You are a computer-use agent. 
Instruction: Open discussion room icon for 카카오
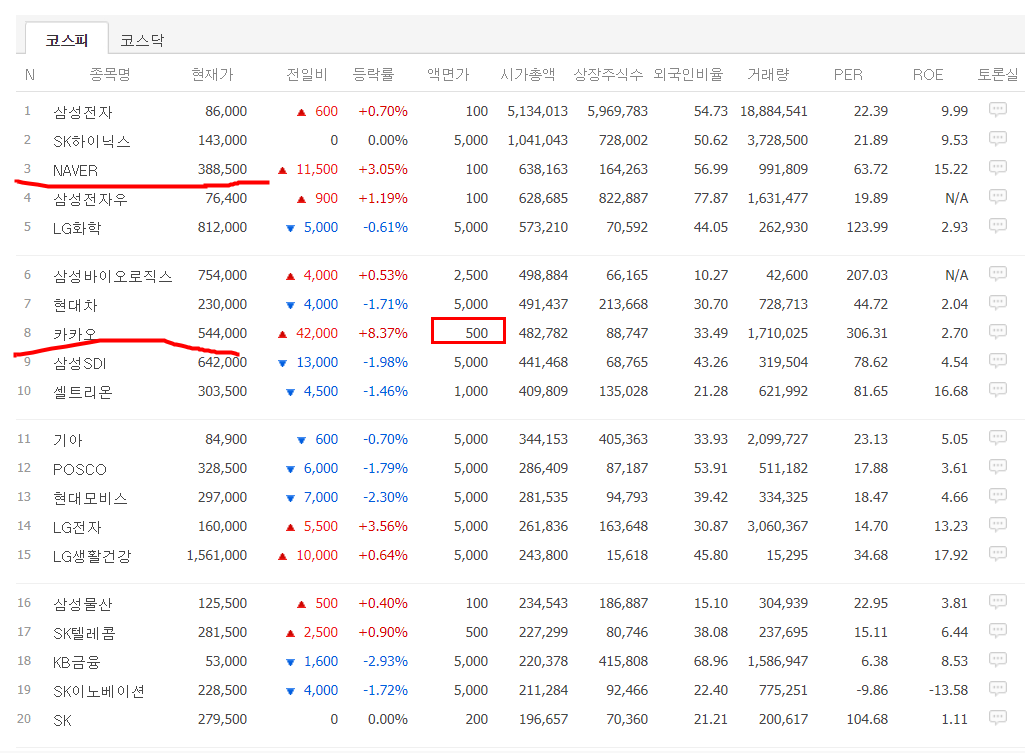point(998,331)
